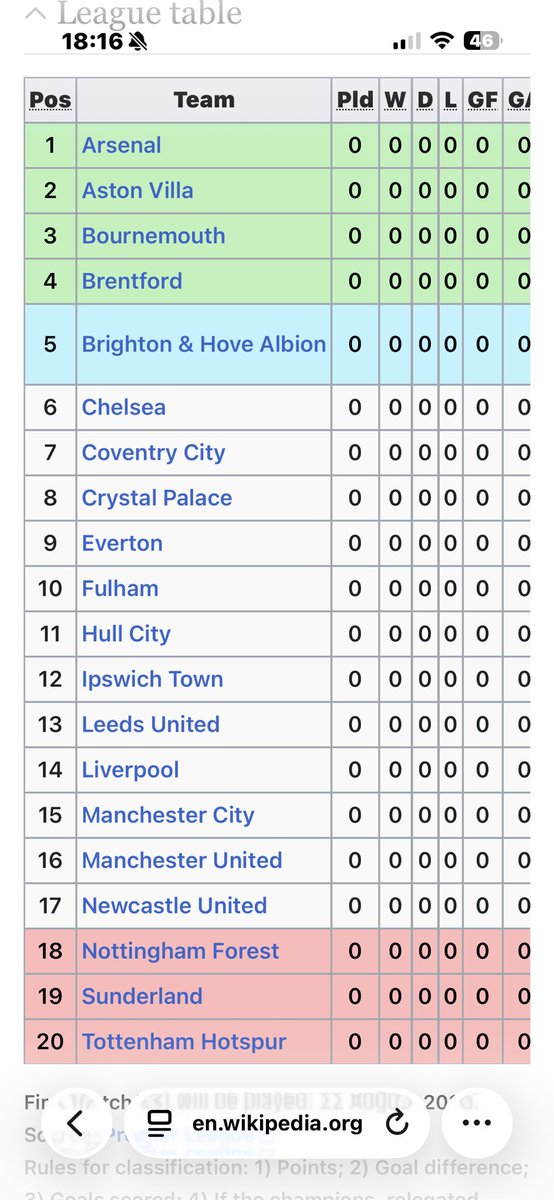Tap the Pld column header abbreviation
Screen dimensions: 554x1200
355,99
